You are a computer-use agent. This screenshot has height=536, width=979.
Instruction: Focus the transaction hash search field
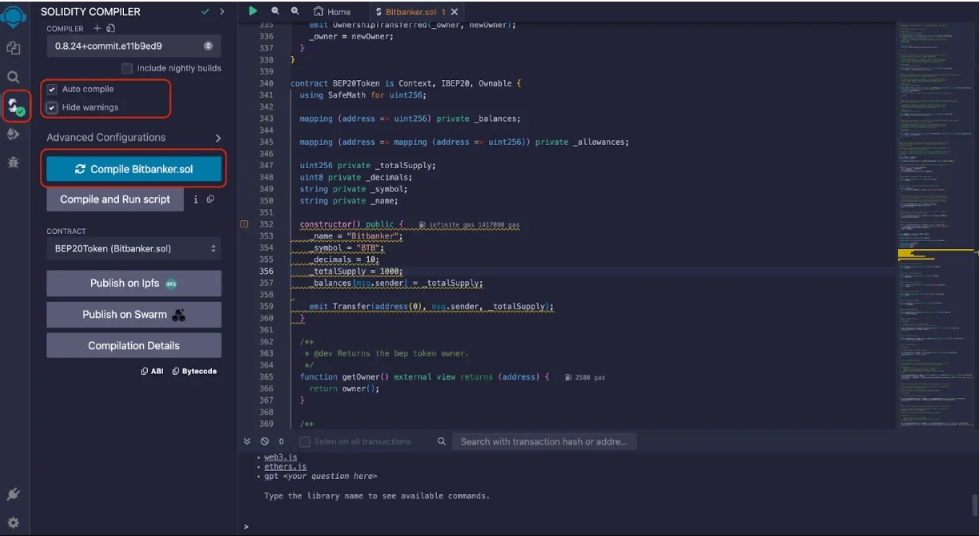coord(544,442)
